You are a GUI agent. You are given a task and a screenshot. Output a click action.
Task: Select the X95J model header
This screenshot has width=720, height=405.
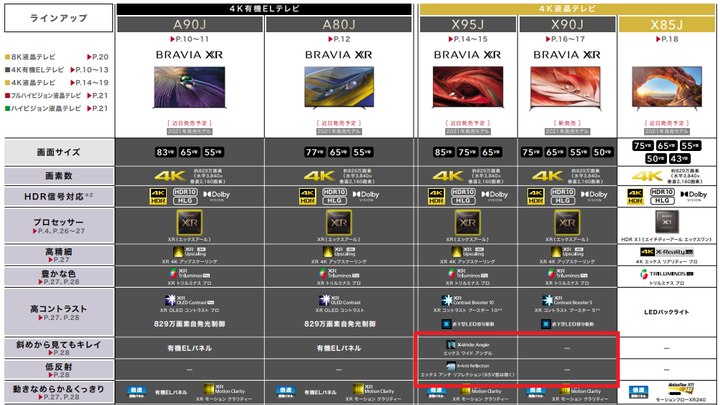click(x=468, y=24)
